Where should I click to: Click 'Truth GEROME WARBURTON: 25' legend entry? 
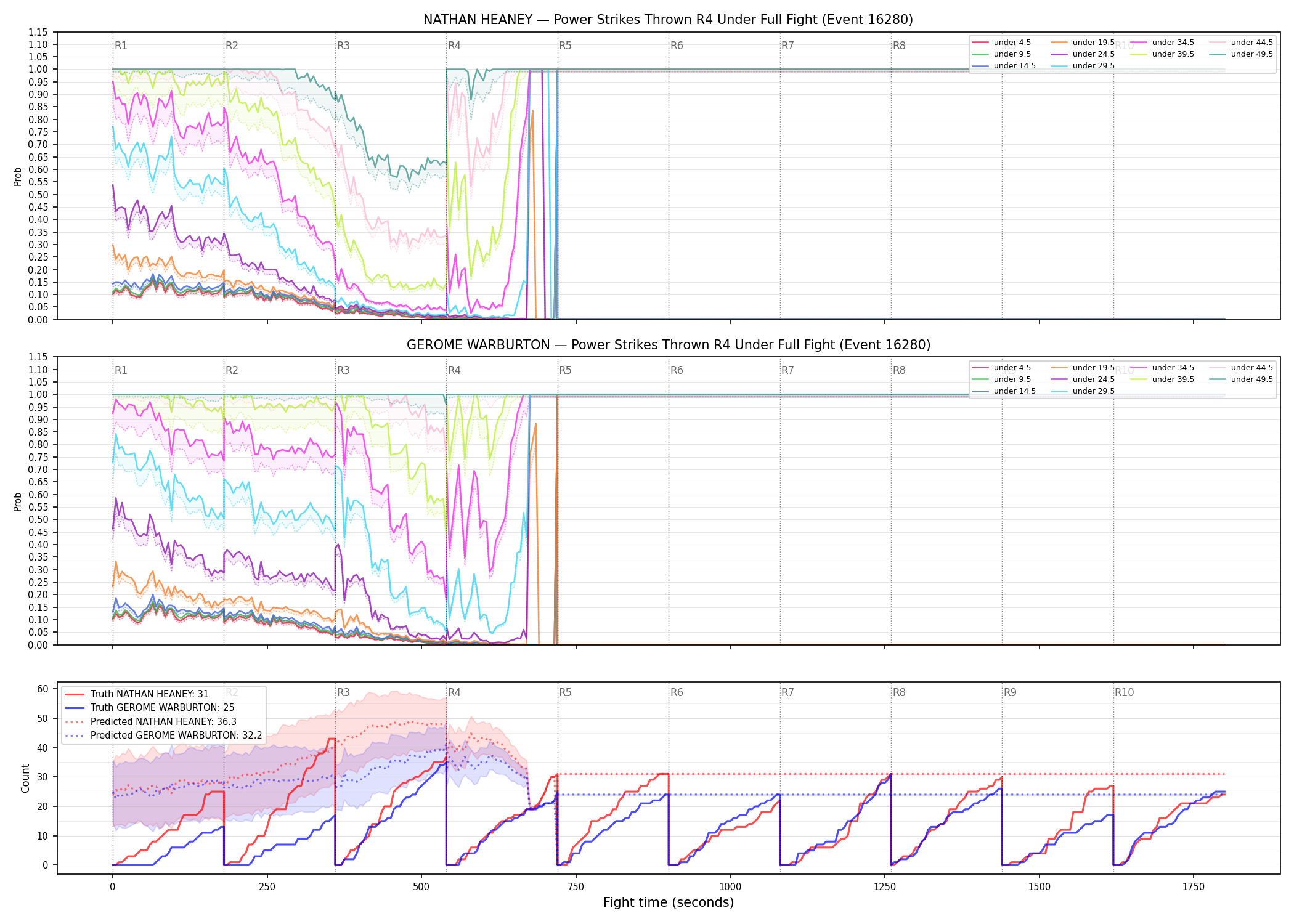150,708
